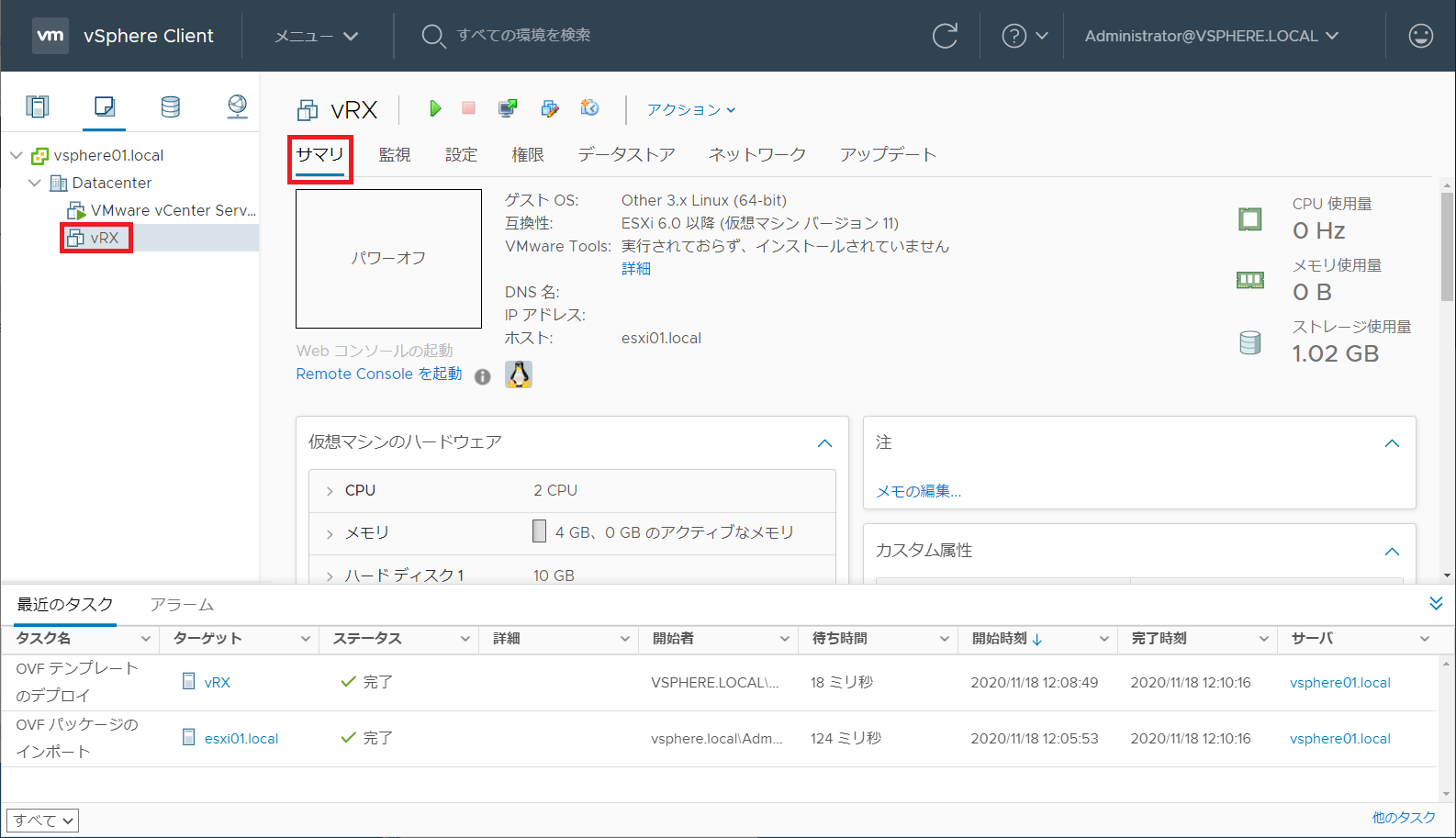Sort by 開始時刻 column header
The image size is (1456, 838).
pos(1000,639)
